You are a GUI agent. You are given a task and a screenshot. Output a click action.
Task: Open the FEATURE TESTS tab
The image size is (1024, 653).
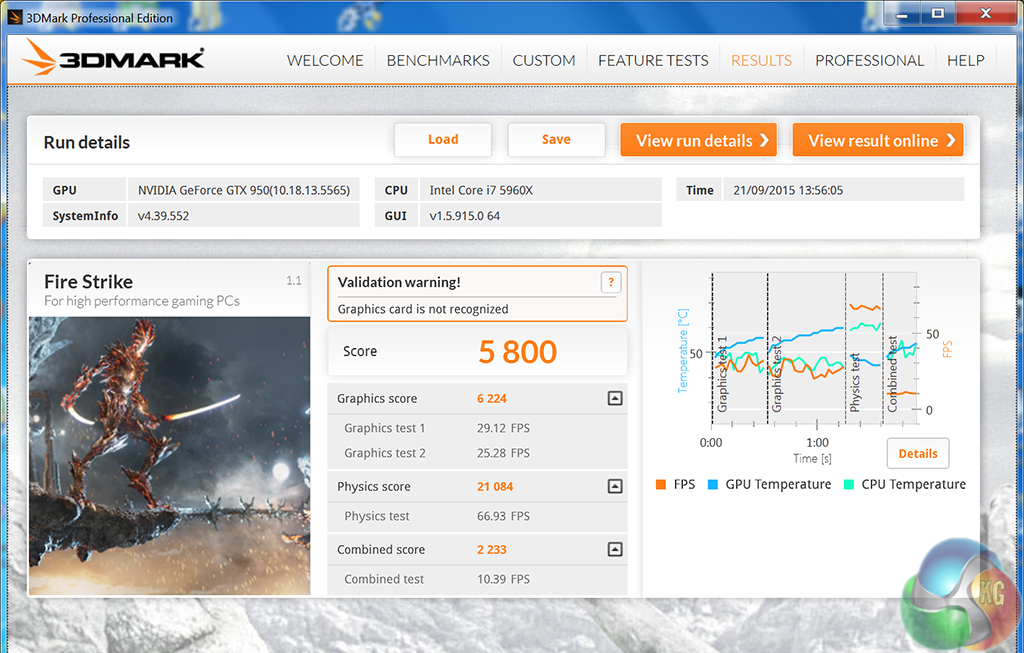[x=653, y=61]
